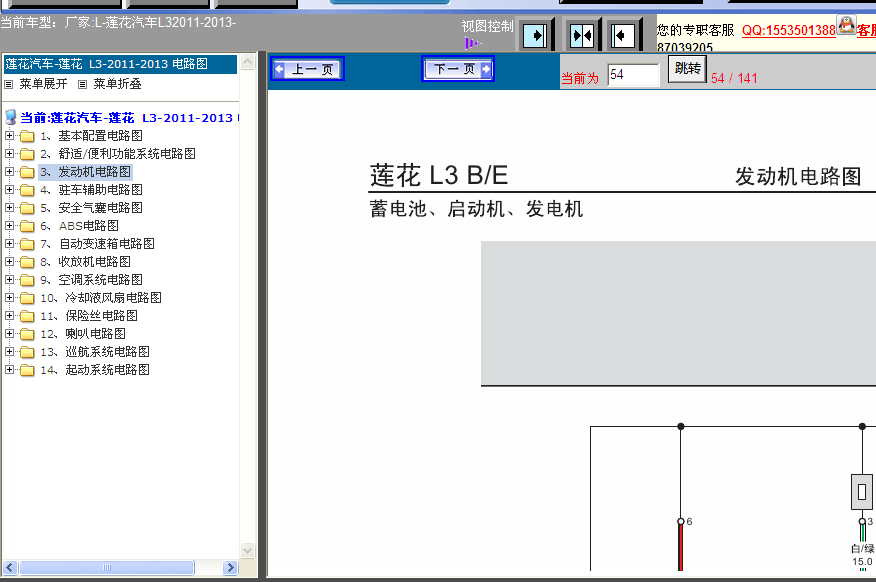This screenshot has width=876, height=582.
Task: Click the tree root 当前:莲花汽车-莲花 L3-2011-2013
Action: click(x=130, y=118)
